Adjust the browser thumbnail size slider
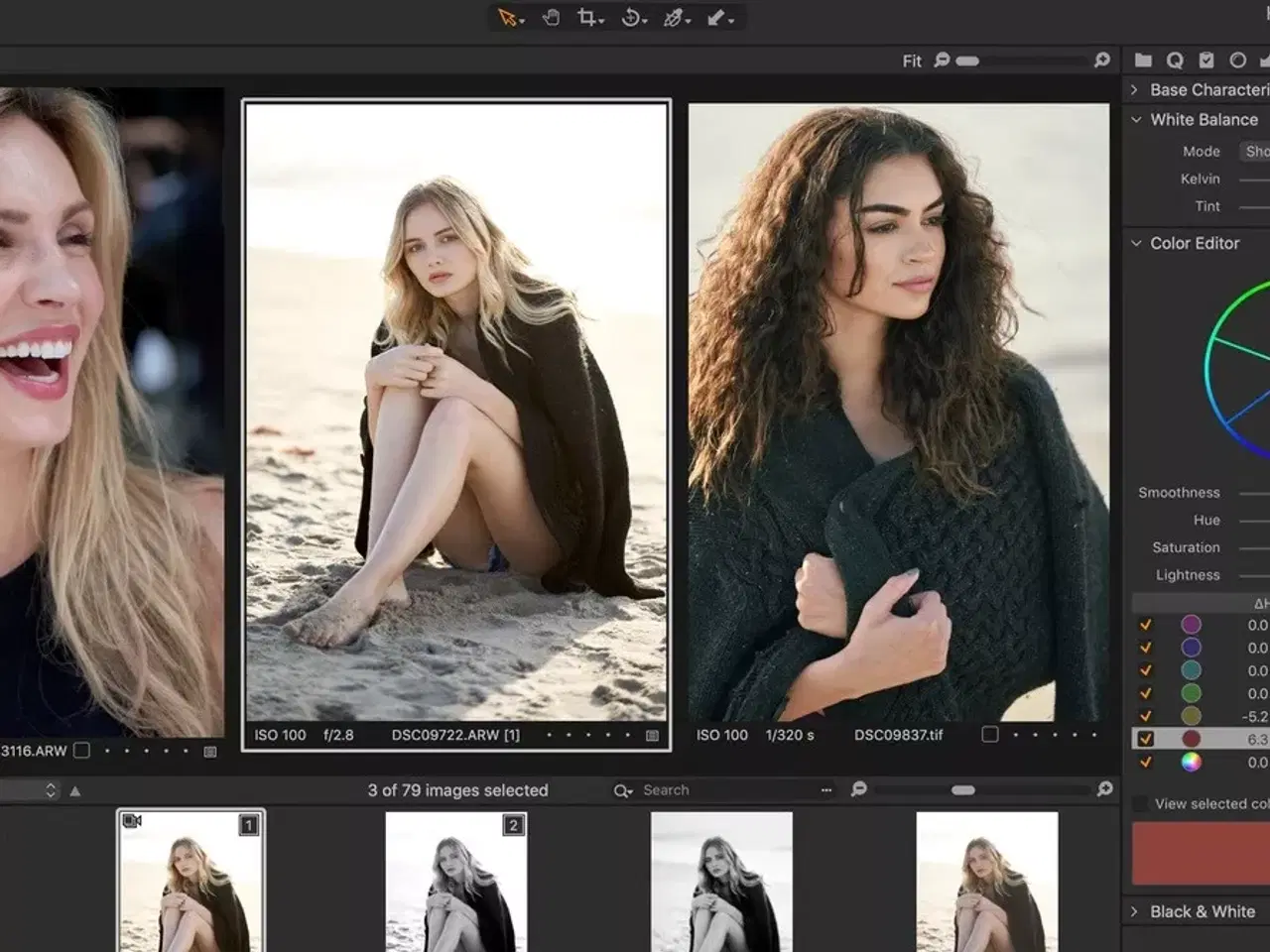 963,790
